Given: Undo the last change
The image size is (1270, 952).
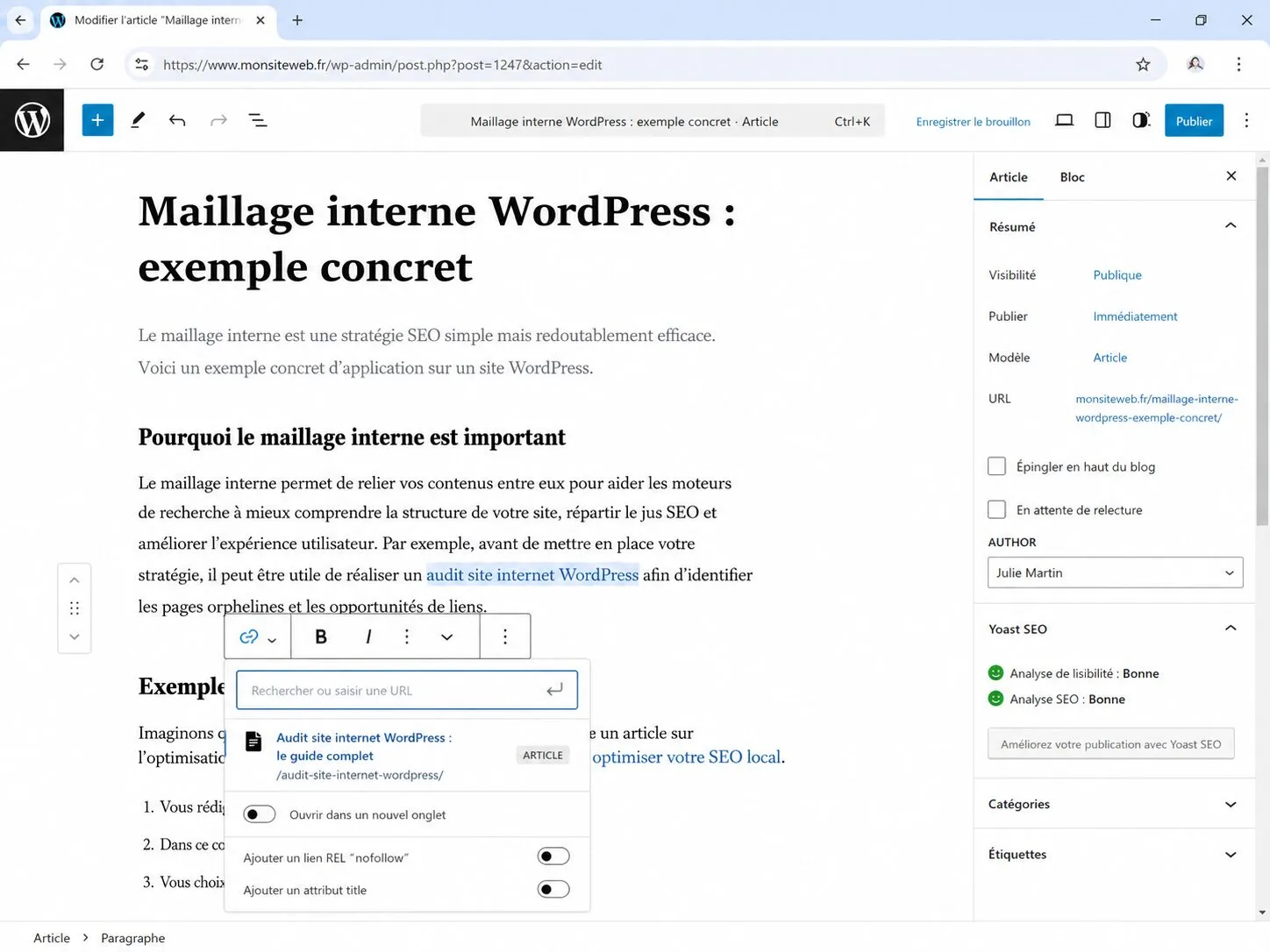Looking at the screenshot, I should point(177,120).
